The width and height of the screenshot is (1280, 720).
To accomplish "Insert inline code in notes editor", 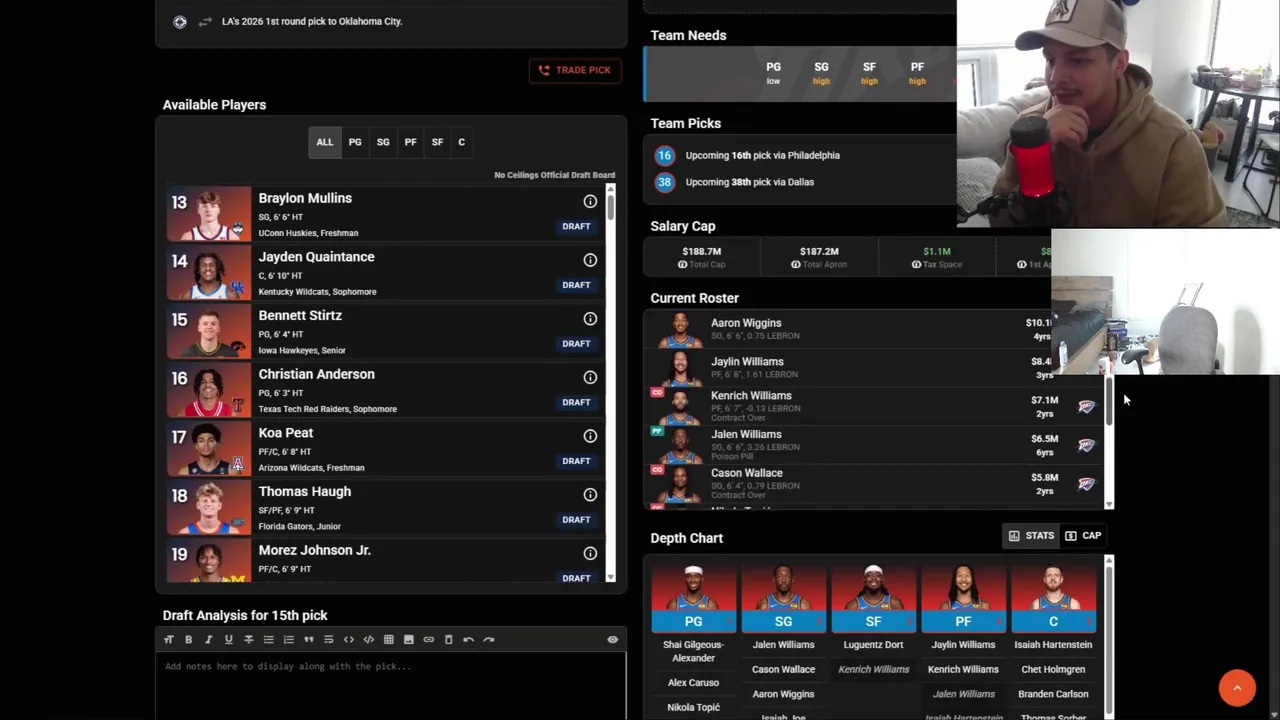I will pos(348,639).
